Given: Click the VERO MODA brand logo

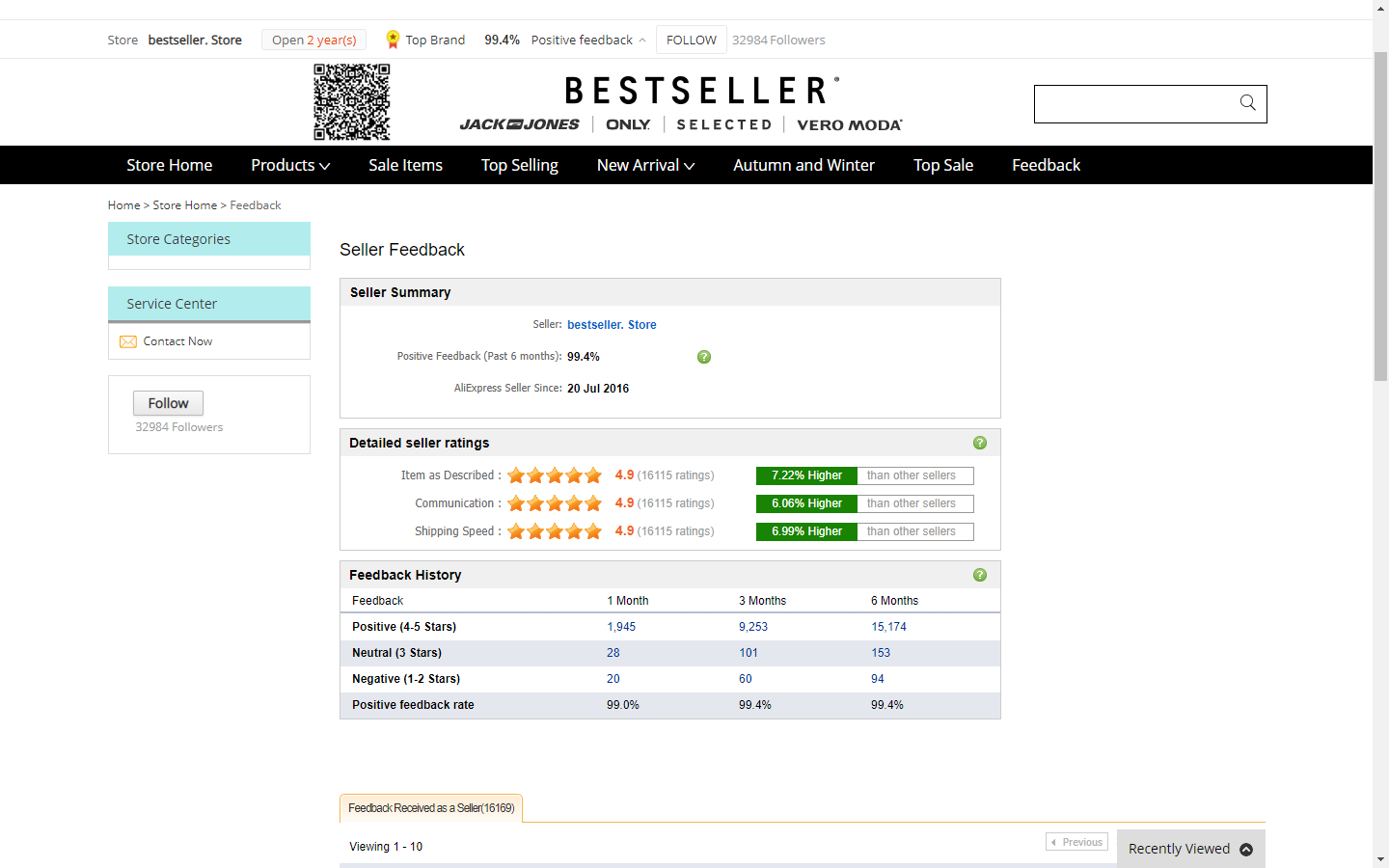Looking at the screenshot, I should [x=850, y=124].
